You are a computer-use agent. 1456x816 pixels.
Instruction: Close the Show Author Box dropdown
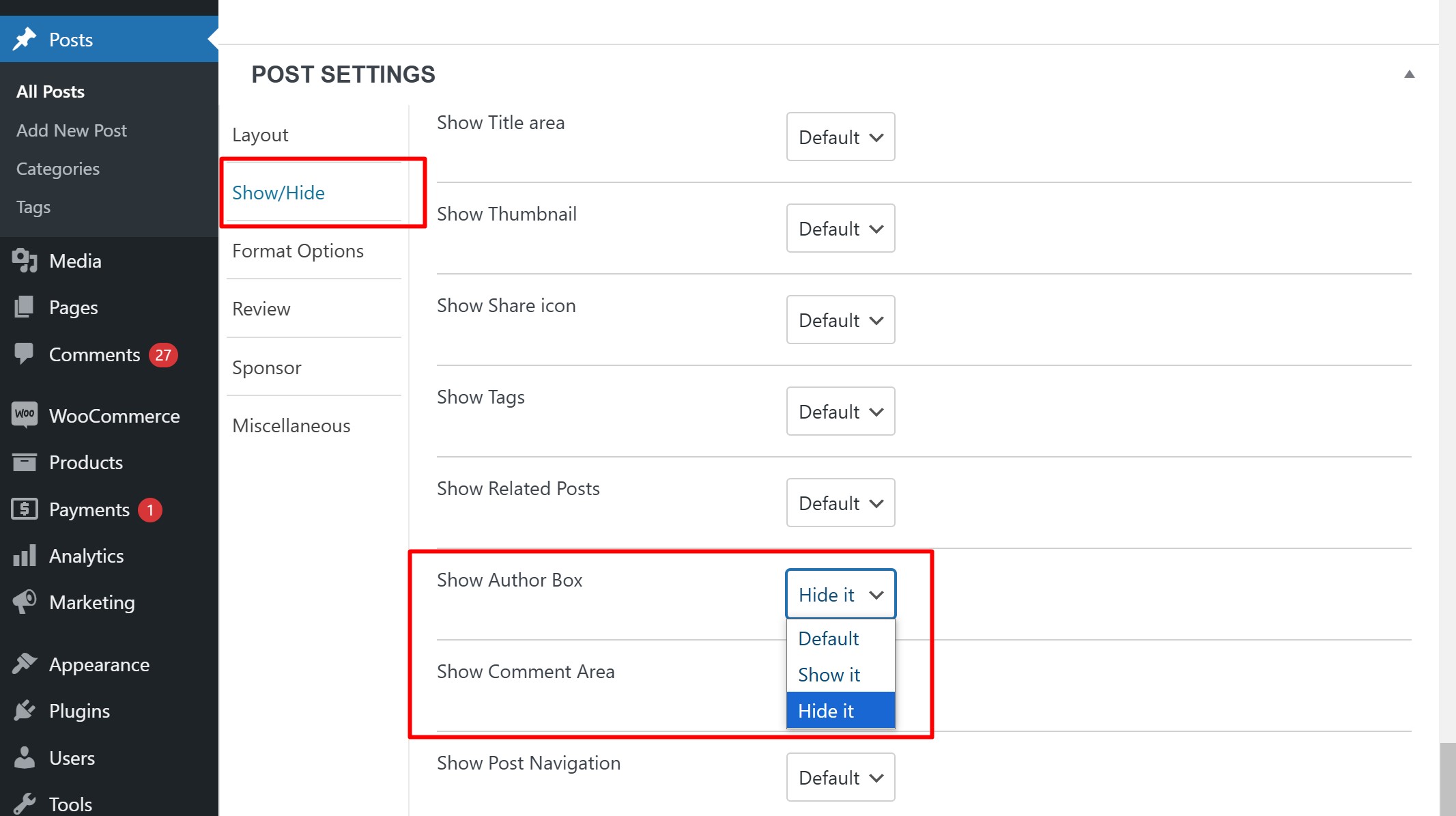point(840,594)
